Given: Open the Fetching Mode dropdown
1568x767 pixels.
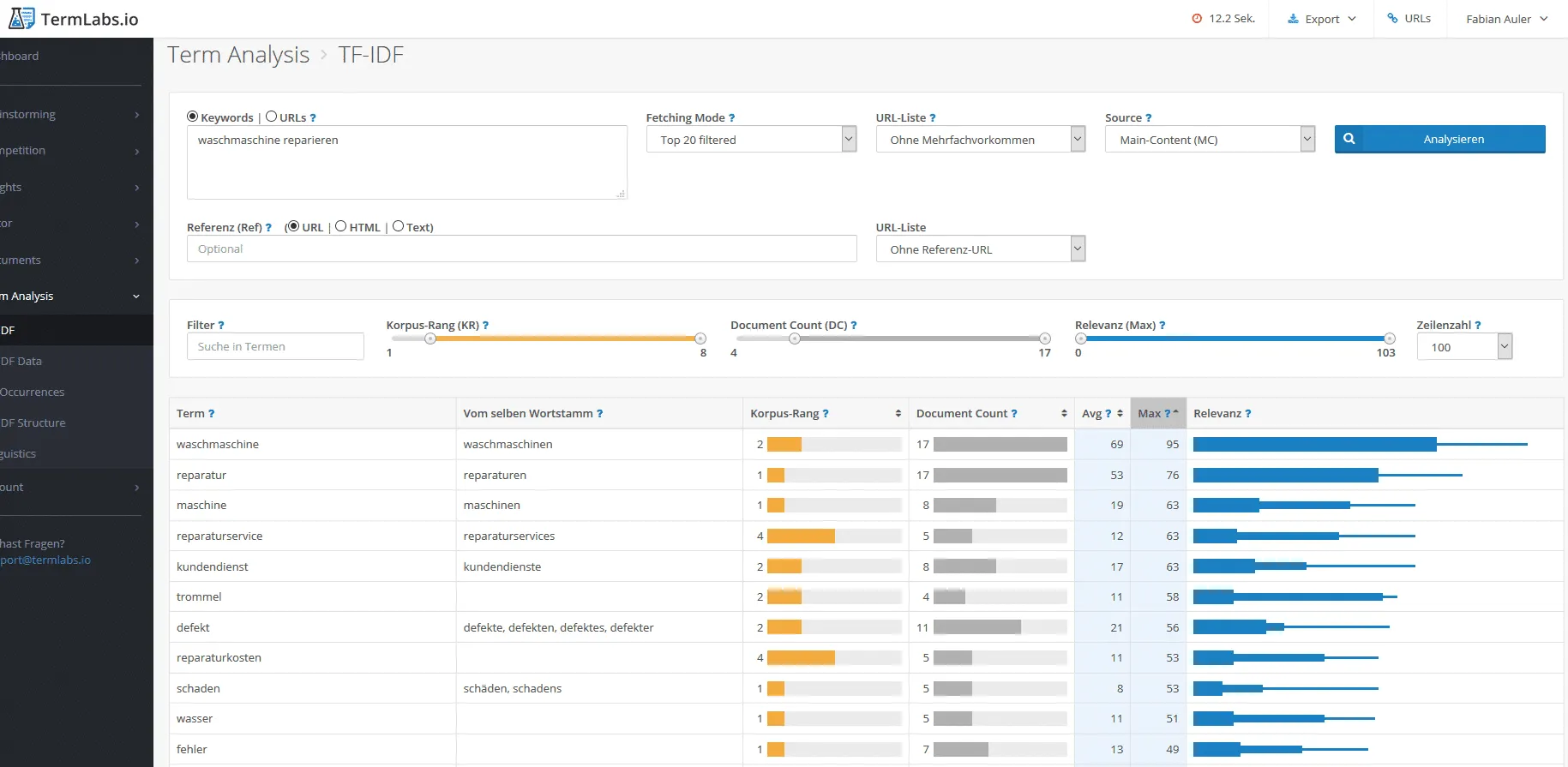Looking at the screenshot, I should click(751, 140).
